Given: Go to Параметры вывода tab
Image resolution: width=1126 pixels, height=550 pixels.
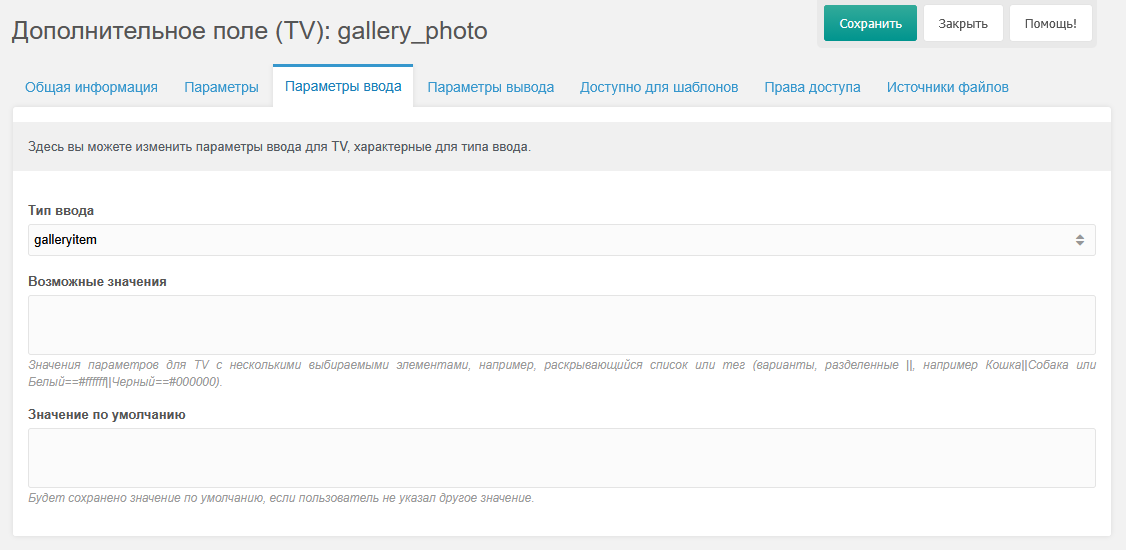Looking at the screenshot, I should click(490, 88).
